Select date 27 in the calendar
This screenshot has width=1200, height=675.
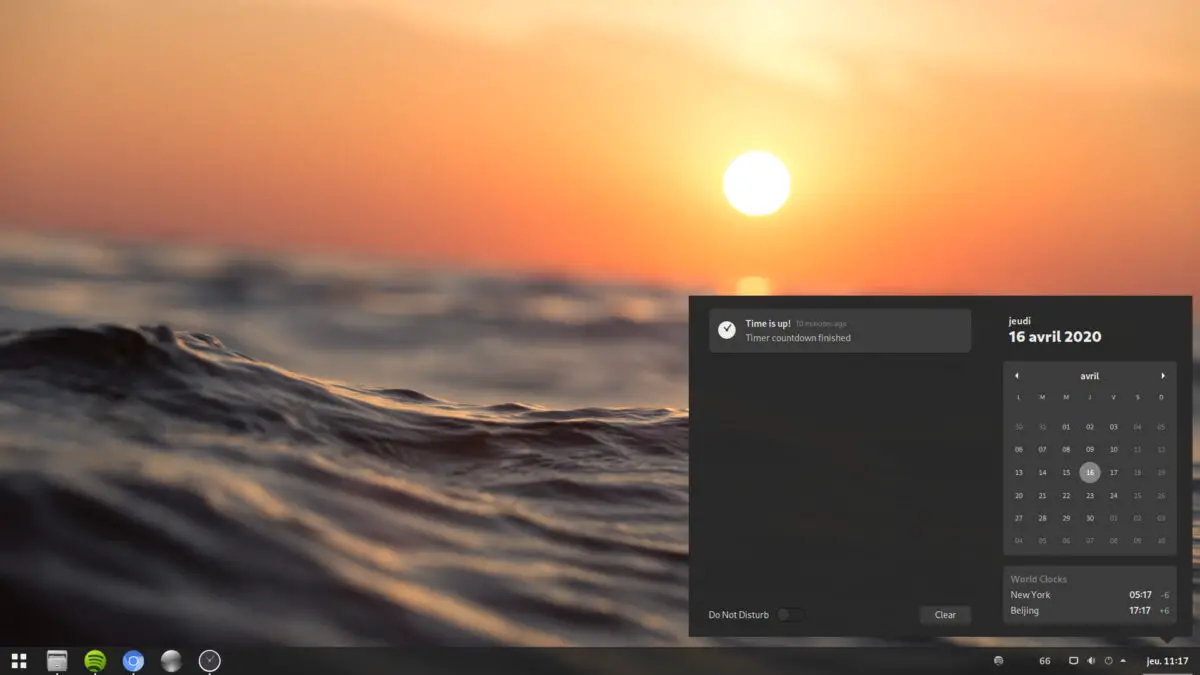point(1019,518)
